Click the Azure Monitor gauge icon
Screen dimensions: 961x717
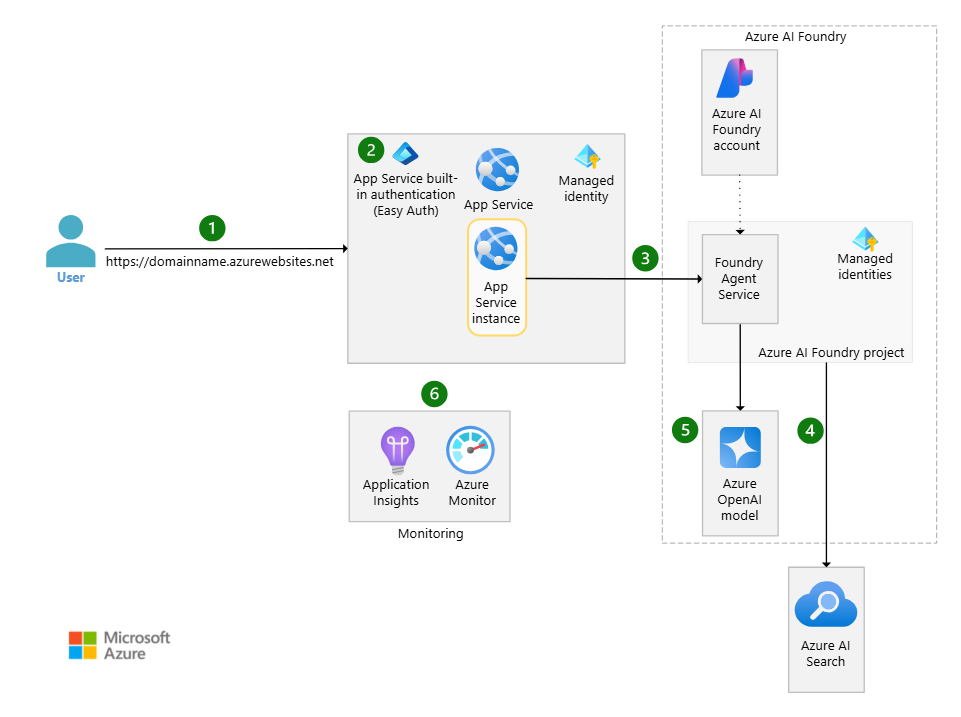click(x=471, y=450)
